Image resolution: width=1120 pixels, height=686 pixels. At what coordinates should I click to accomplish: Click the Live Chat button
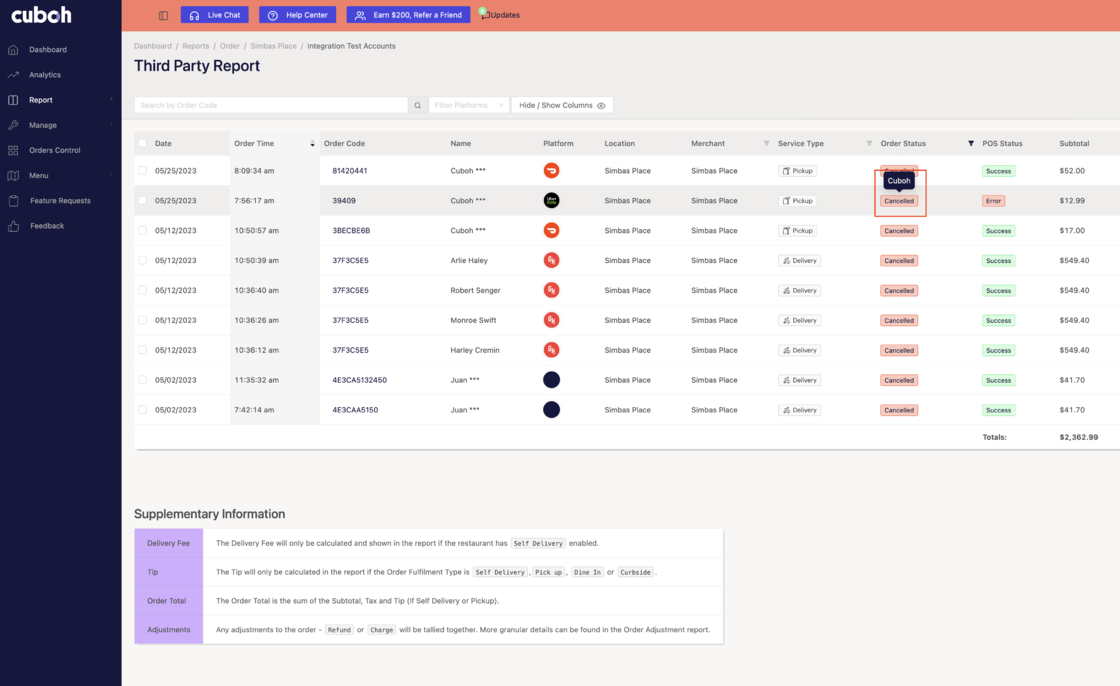coord(214,15)
